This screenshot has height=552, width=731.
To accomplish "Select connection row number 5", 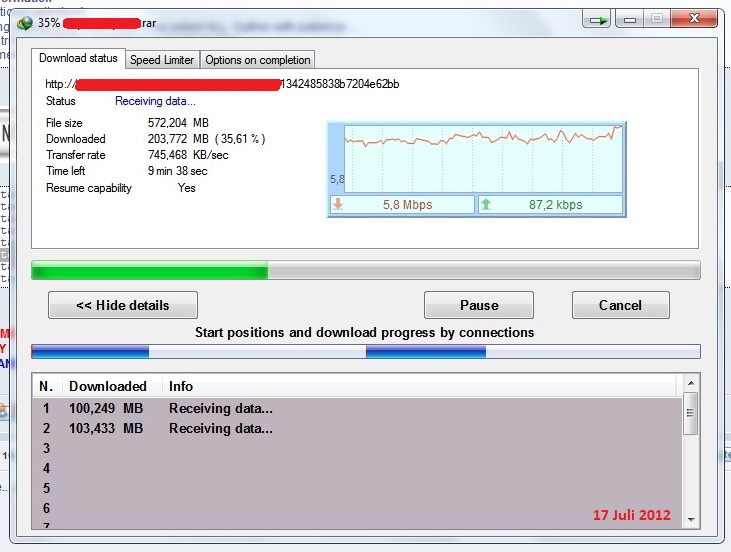I will coord(357,489).
